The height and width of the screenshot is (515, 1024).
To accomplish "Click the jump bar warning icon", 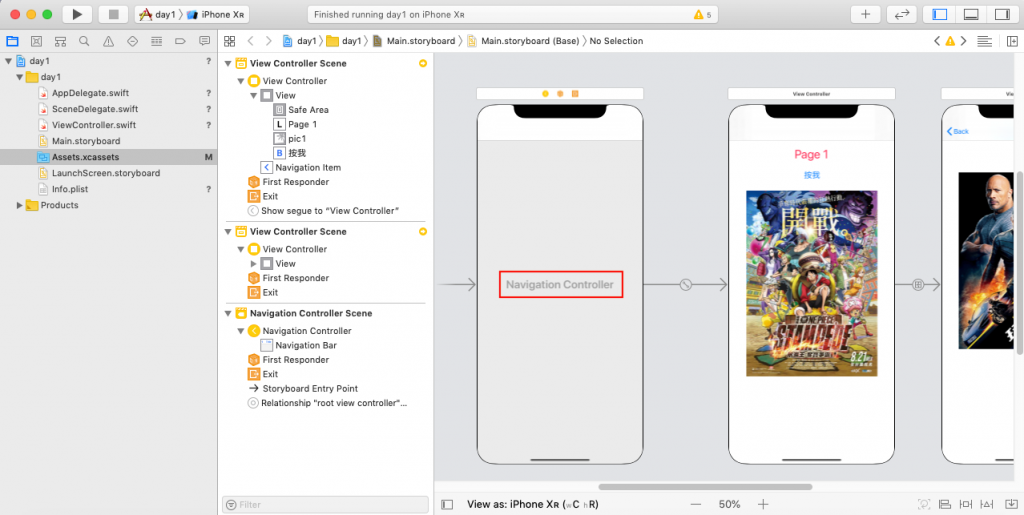I will (950, 41).
